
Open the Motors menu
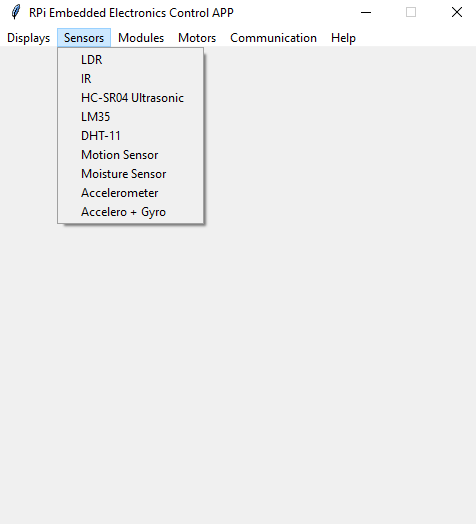click(197, 38)
